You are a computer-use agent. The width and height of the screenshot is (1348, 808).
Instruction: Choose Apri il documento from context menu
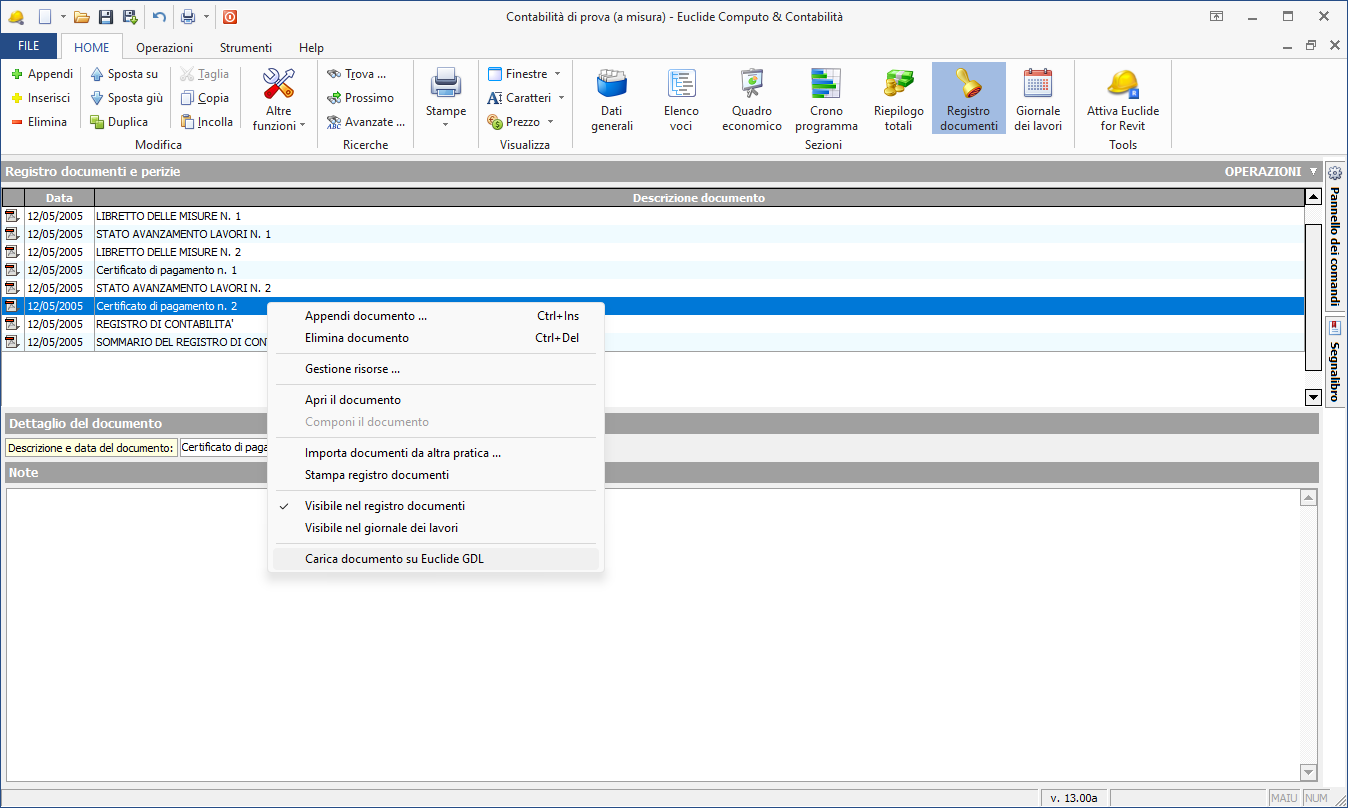pyautogui.click(x=352, y=400)
